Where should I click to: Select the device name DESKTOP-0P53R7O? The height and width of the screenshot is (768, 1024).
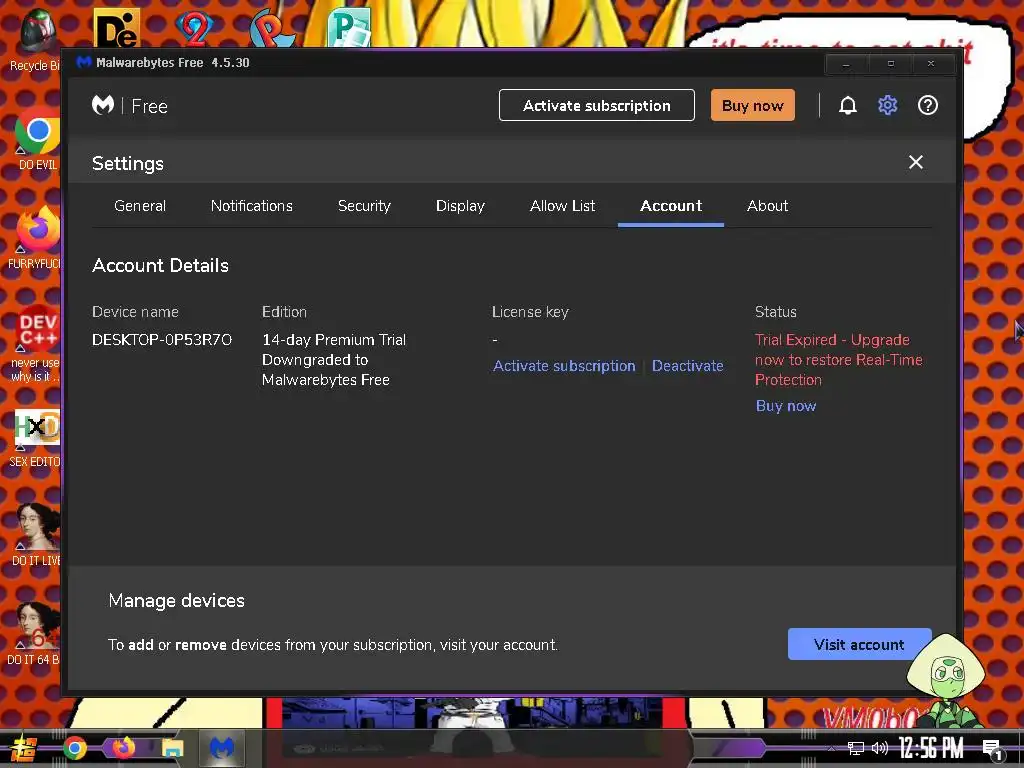click(x=162, y=340)
